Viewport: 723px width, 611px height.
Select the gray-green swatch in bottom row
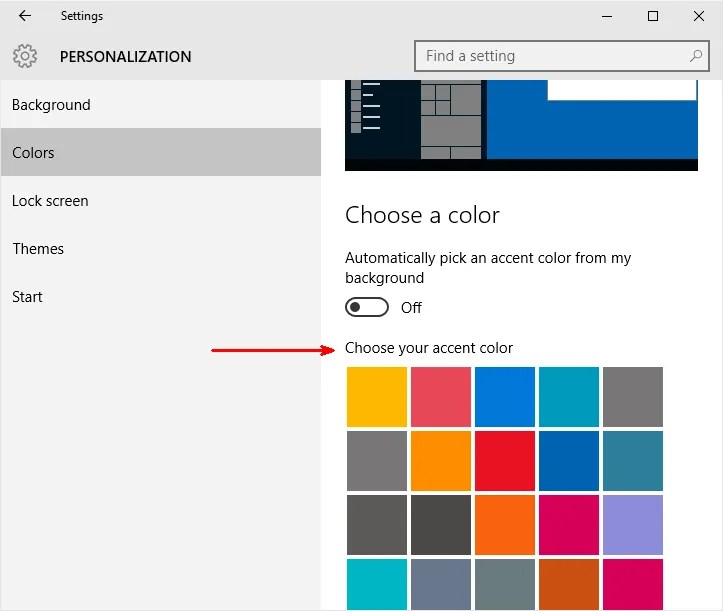coord(505,584)
